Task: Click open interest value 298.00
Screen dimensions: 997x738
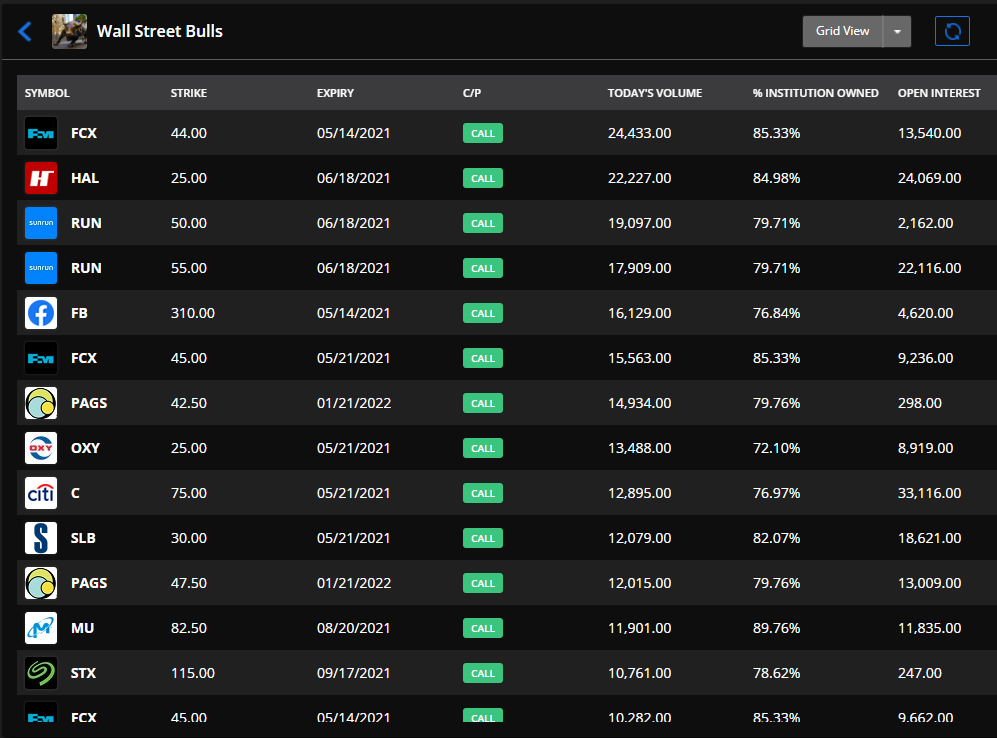Action: point(919,403)
